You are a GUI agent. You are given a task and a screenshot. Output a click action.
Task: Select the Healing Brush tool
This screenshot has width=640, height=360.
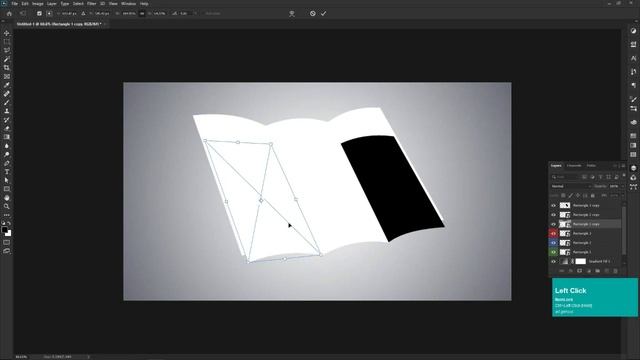[x=7, y=94]
